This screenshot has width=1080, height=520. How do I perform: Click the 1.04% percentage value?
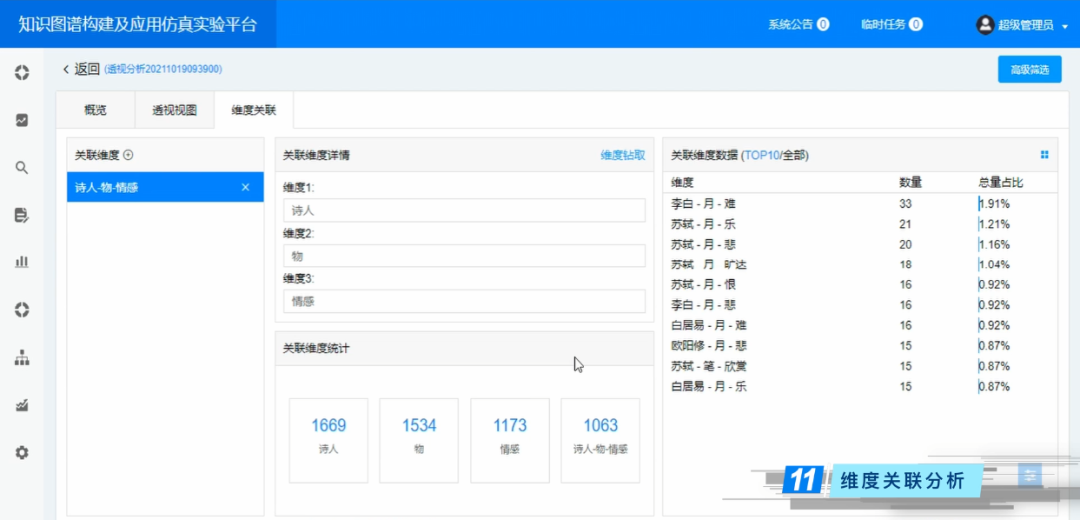click(995, 264)
